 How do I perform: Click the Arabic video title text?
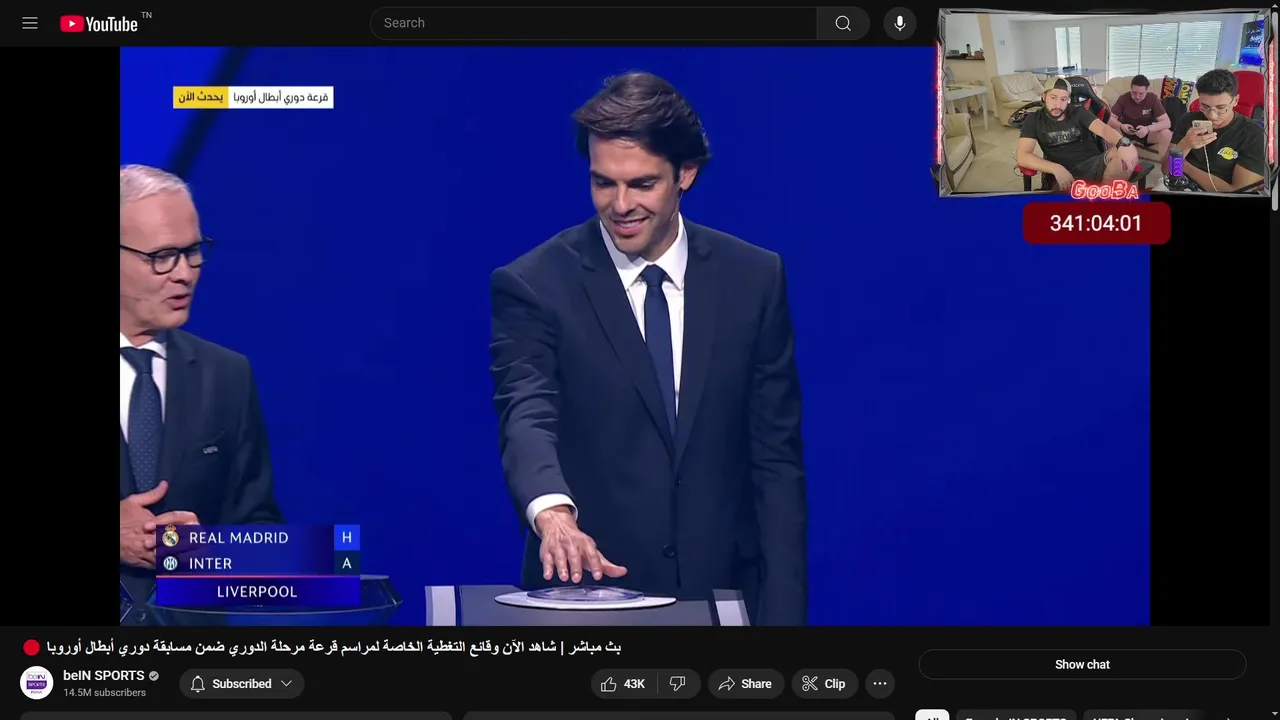(x=334, y=647)
